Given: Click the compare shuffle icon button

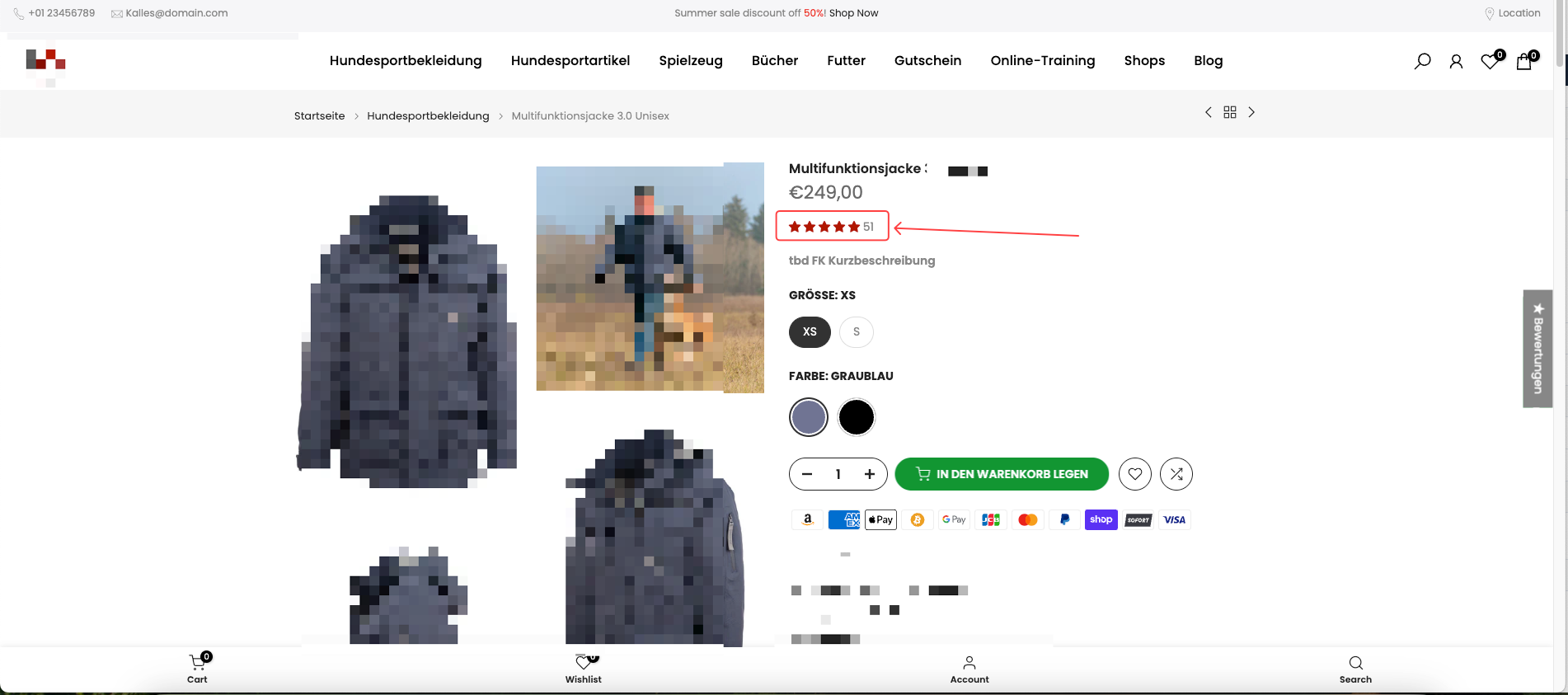Looking at the screenshot, I should tap(1176, 474).
